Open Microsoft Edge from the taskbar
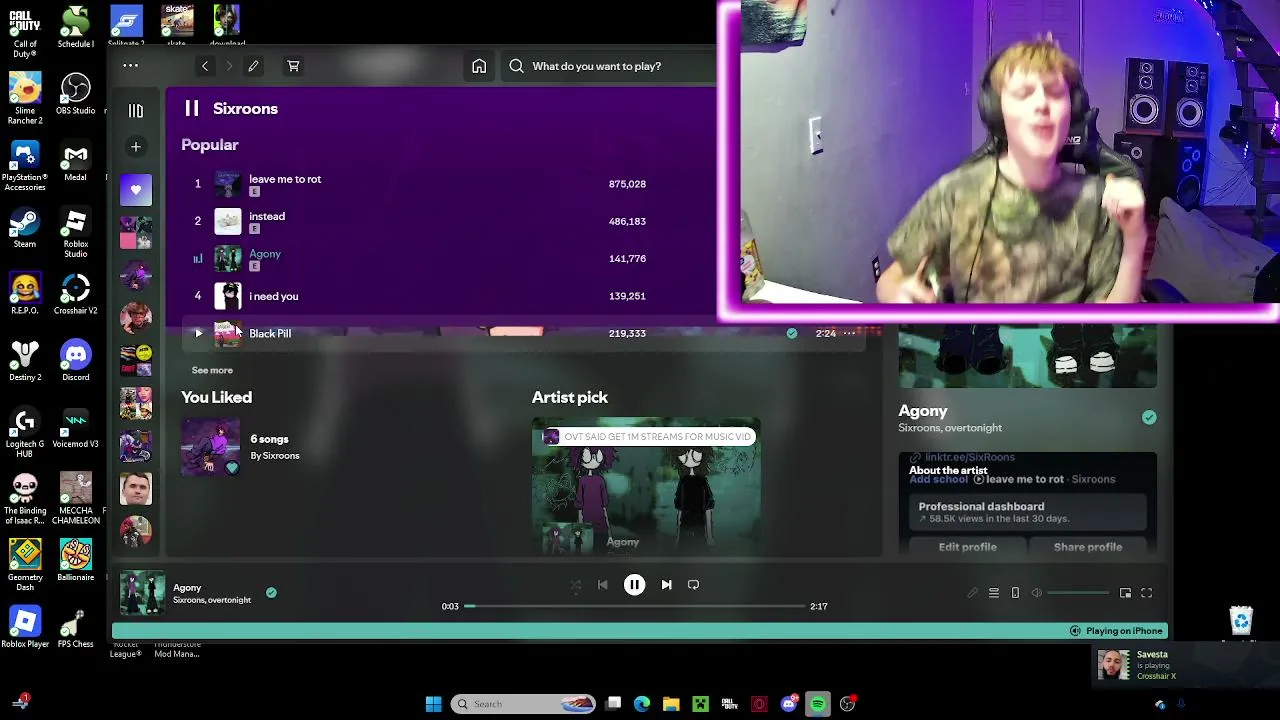The width and height of the screenshot is (1280, 720). pos(642,704)
